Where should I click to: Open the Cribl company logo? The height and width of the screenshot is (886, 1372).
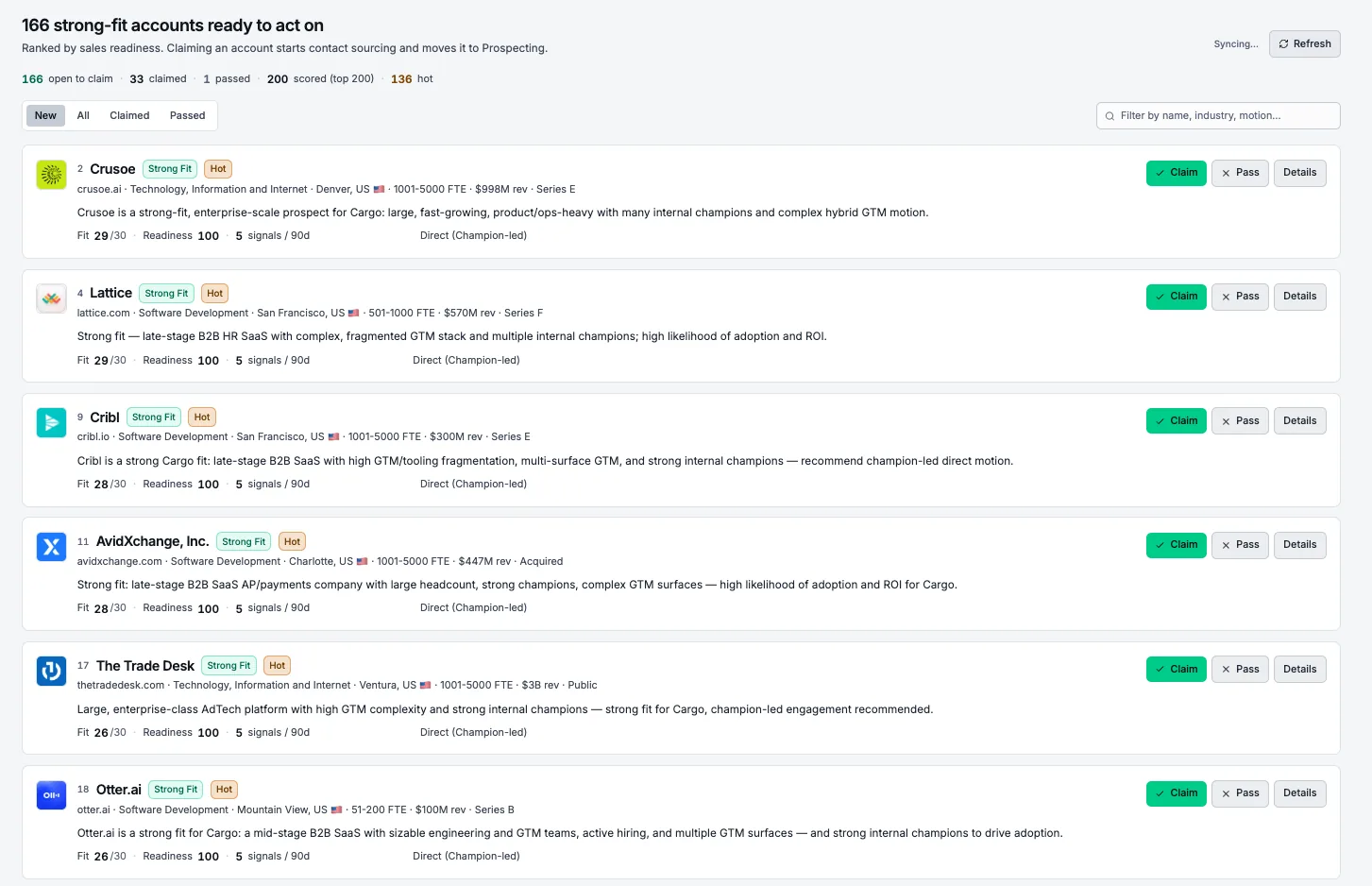pyautogui.click(x=51, y=422)
